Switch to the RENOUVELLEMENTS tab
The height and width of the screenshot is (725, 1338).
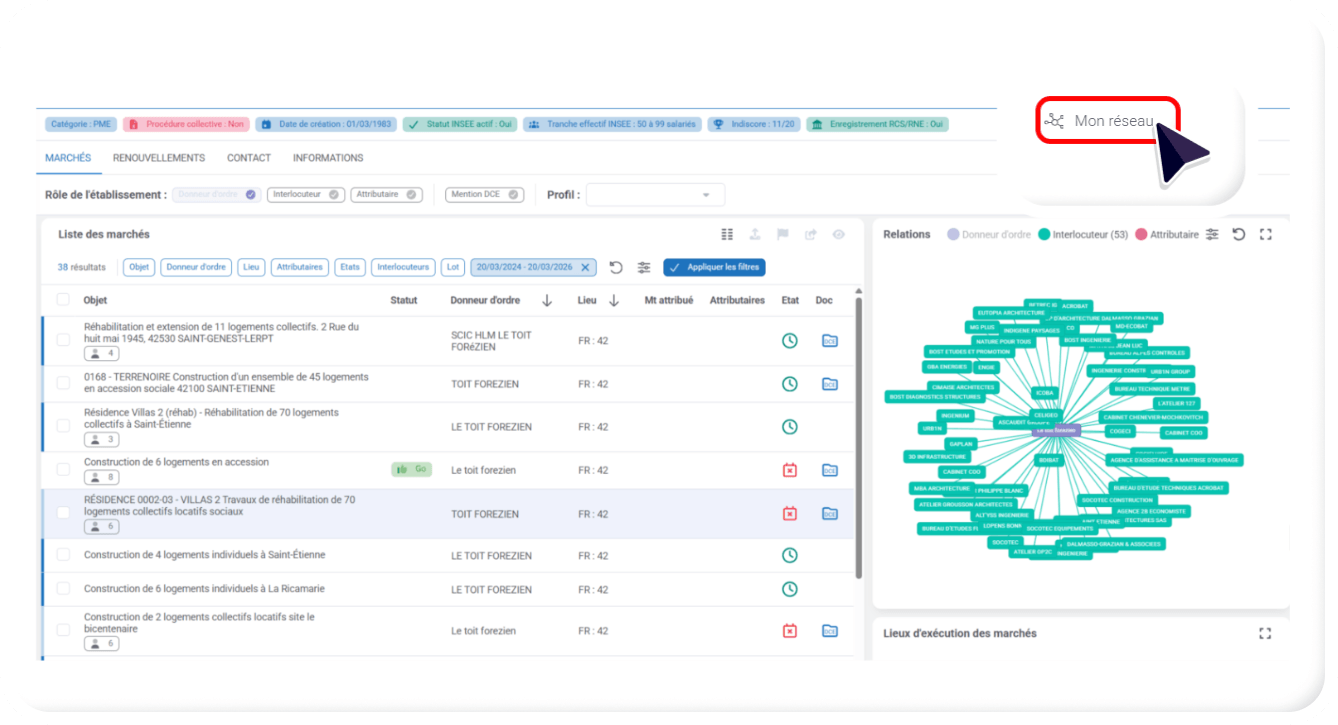click(159, 158)
